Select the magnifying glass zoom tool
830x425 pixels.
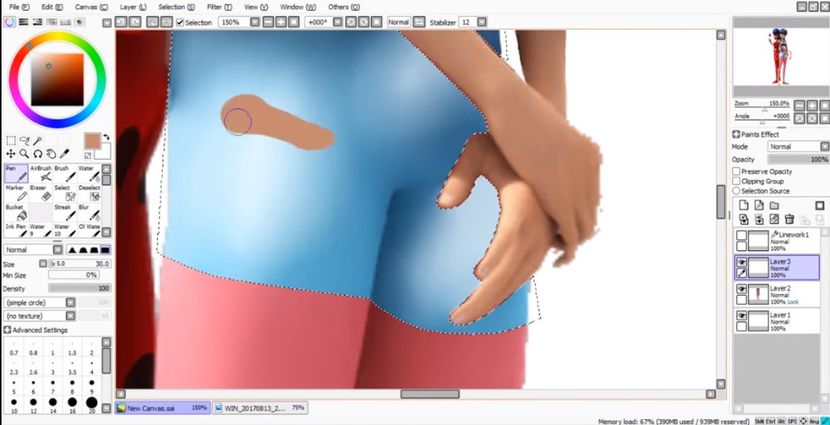tap(23, 154)
